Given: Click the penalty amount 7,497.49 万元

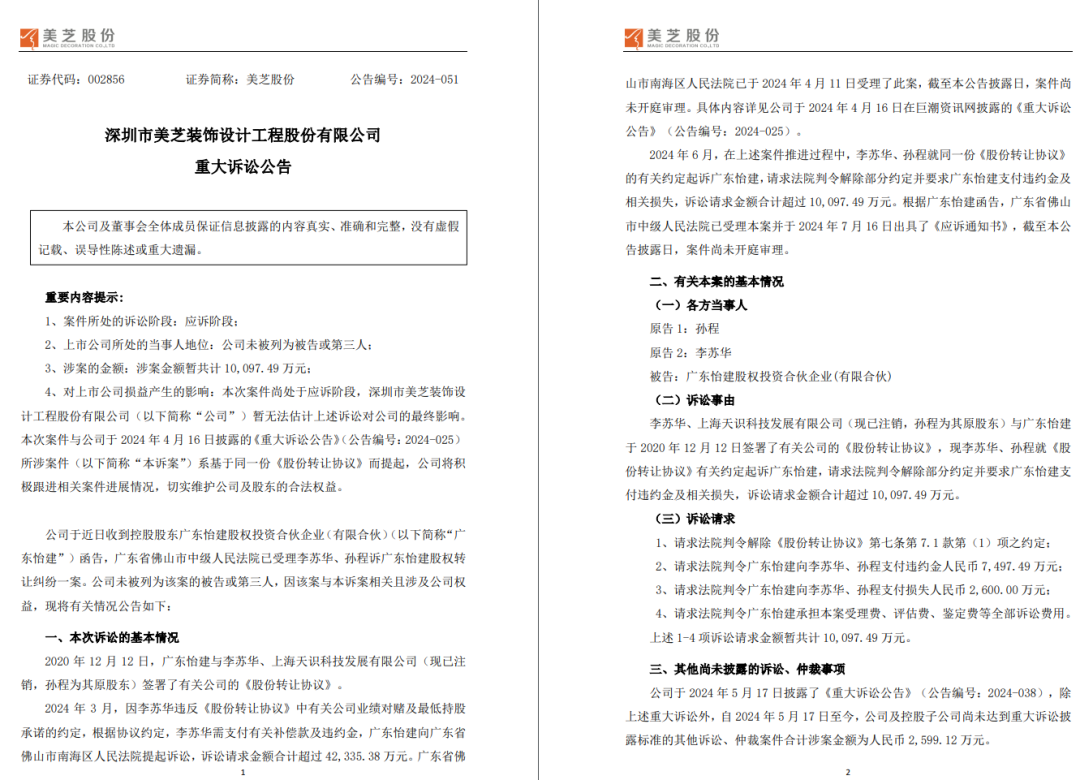Looking at the screenshot, I should pyautogui.click(x=1021, y=566).
